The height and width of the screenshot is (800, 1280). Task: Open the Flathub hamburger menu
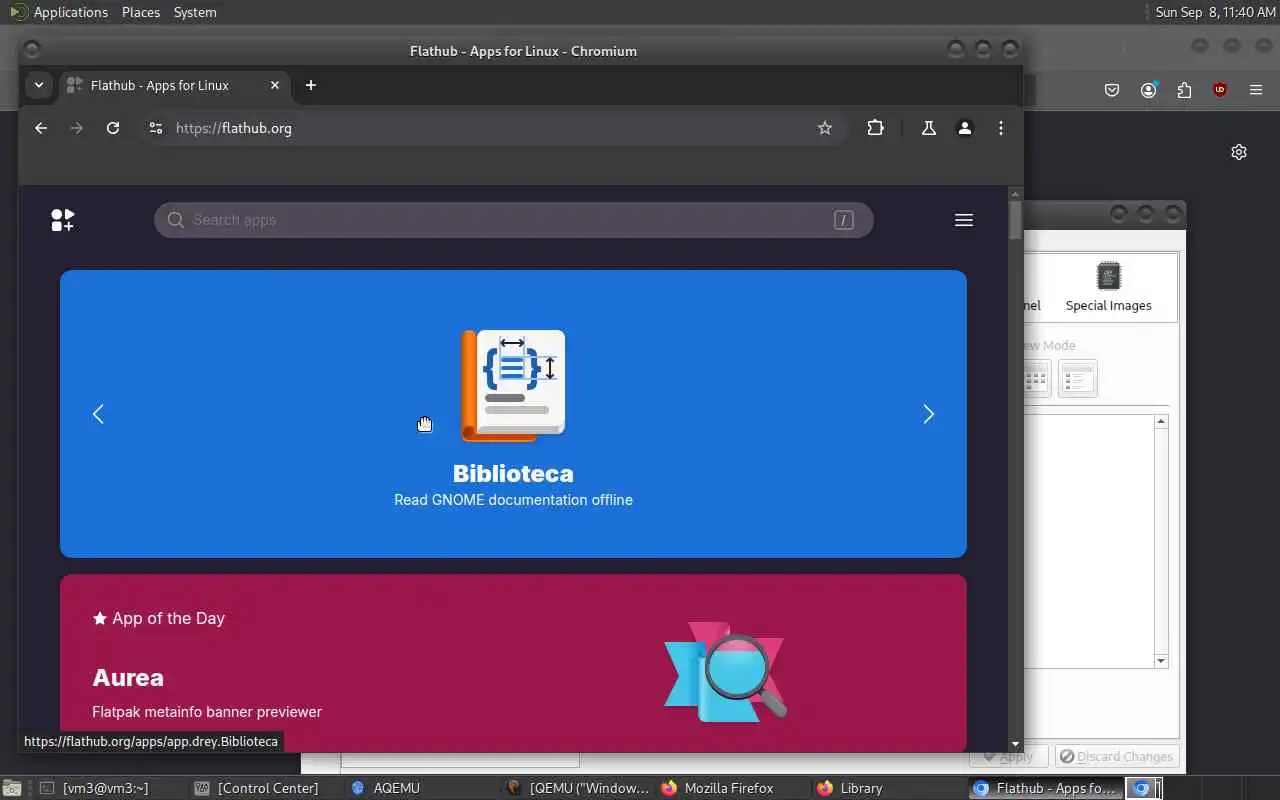coord(964,220)
